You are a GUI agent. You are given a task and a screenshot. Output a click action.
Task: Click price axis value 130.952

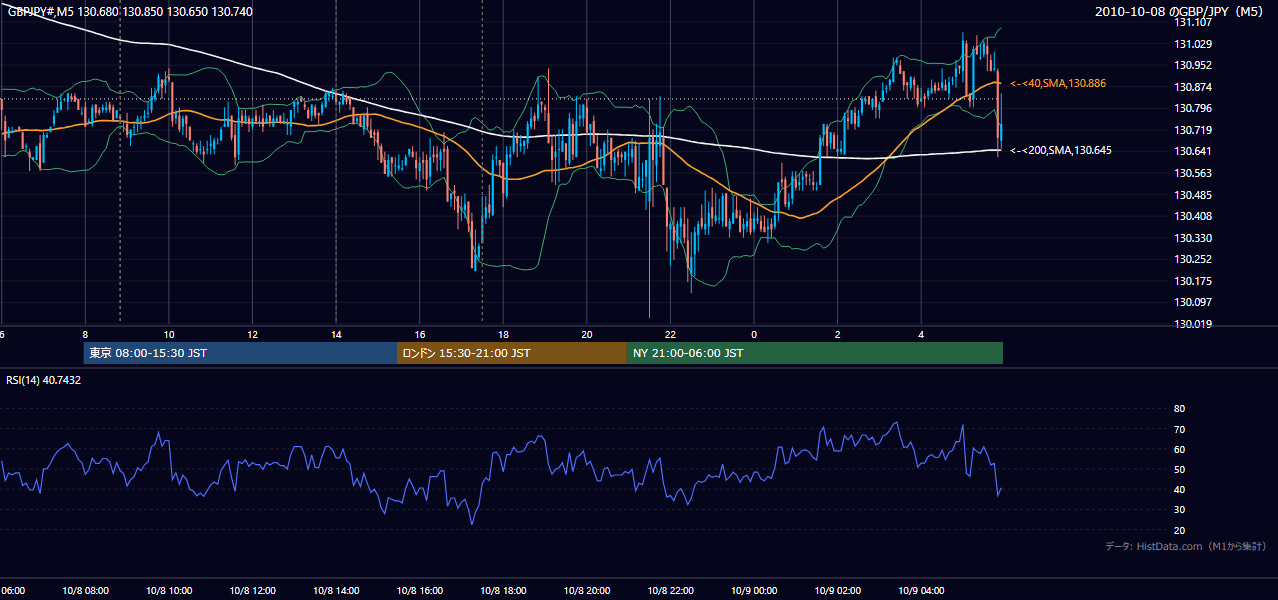tap(1192, 65)
